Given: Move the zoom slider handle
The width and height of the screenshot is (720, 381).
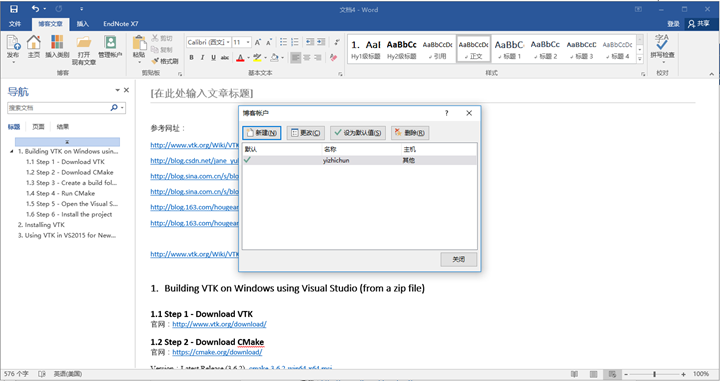Looking at the screenshot, I should 654,374.
